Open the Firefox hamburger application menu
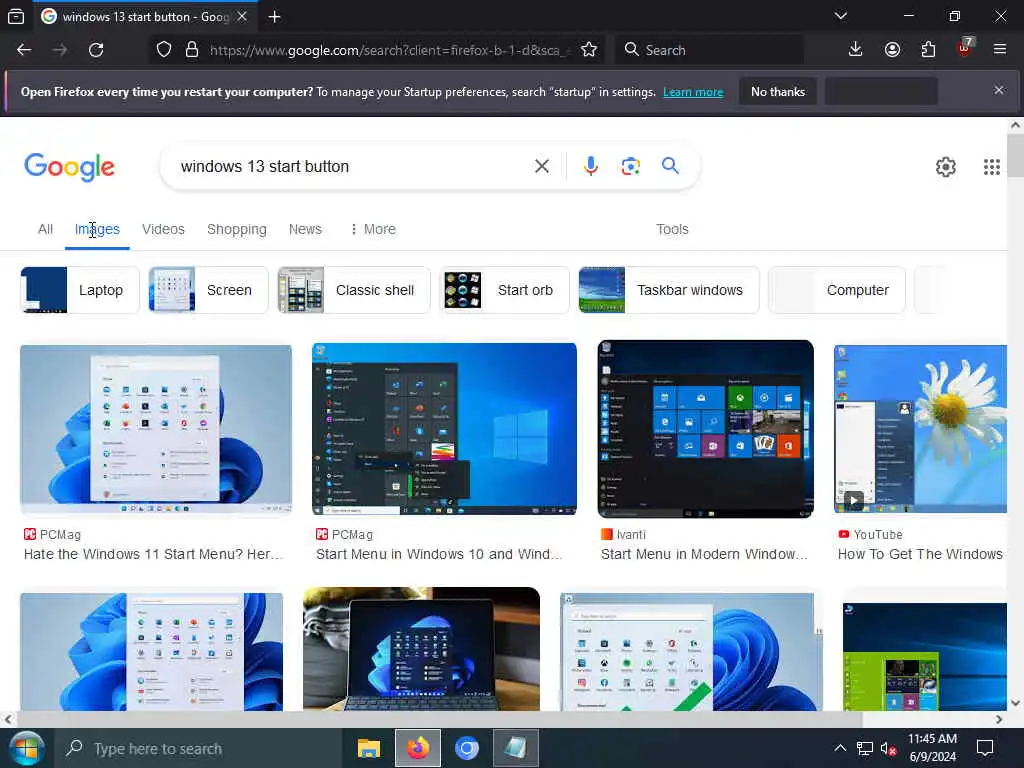Viewport: 1024px width, 768px height. [1000, 50]
